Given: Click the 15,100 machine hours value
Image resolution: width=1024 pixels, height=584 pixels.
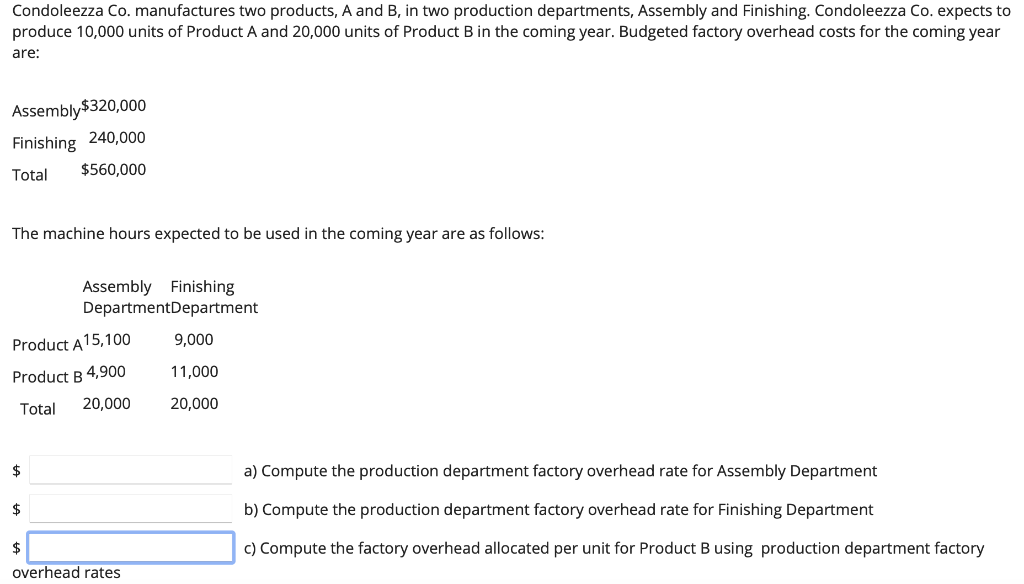Looking at the screenshot, I should 108,339.
